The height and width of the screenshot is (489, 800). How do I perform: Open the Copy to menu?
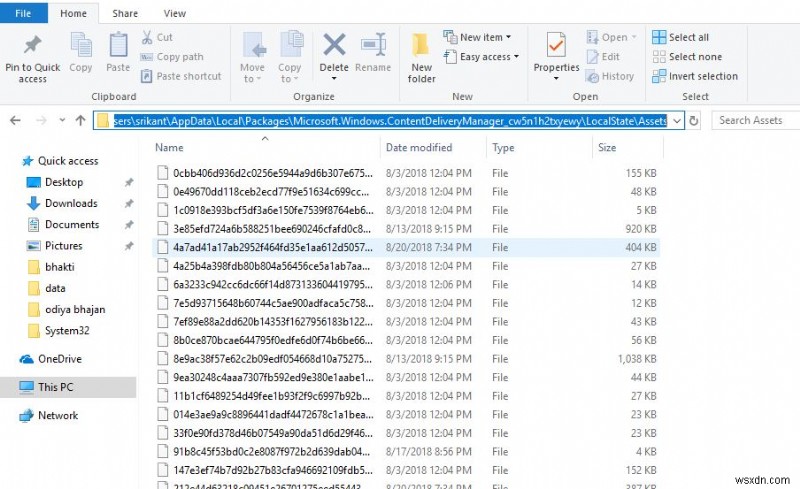pos(290,57)
